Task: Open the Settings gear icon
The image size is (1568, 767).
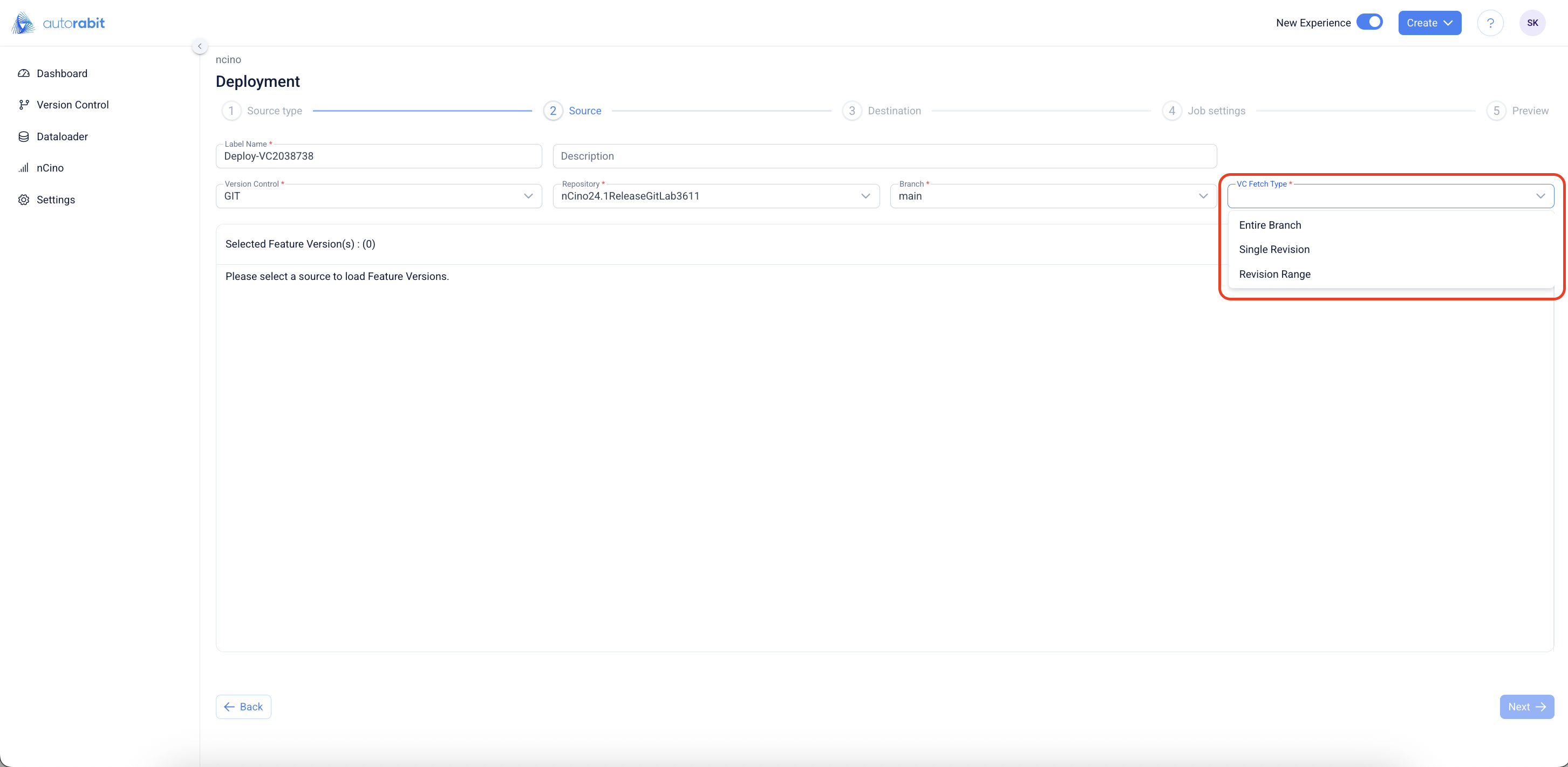Action: tap(24, 200)
